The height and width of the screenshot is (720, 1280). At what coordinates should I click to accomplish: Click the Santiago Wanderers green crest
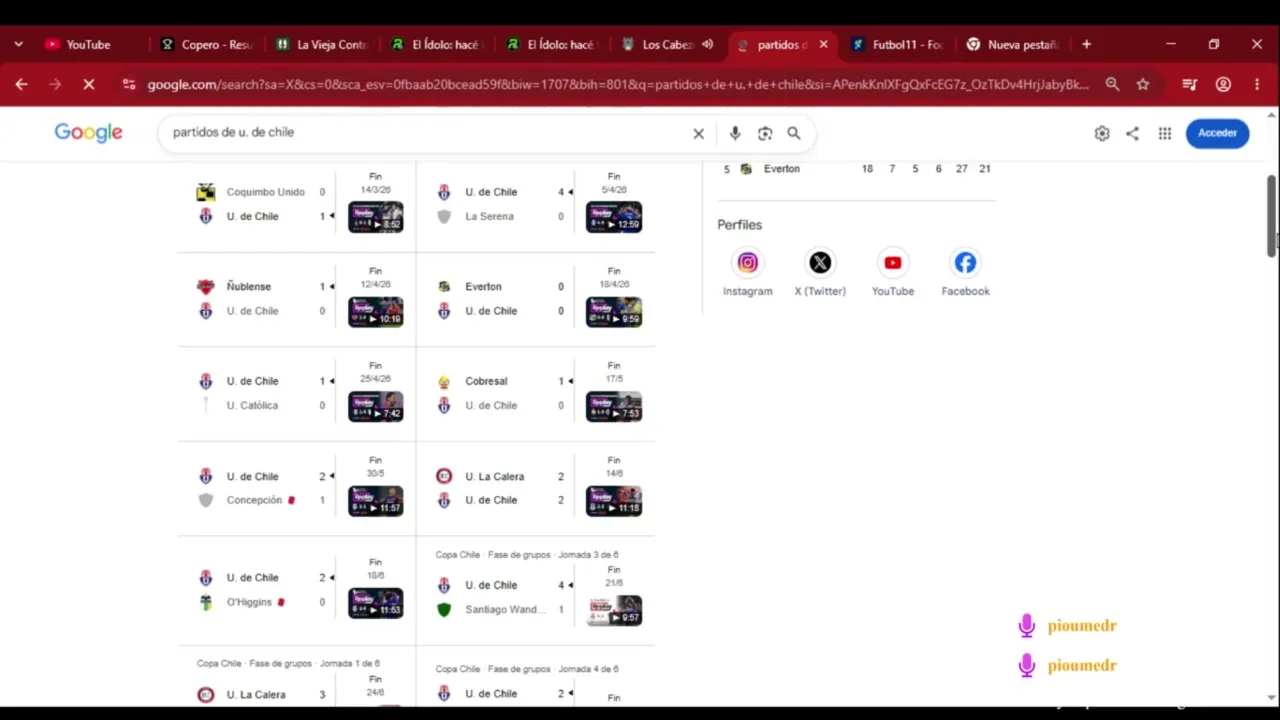[x=444, y=610]
